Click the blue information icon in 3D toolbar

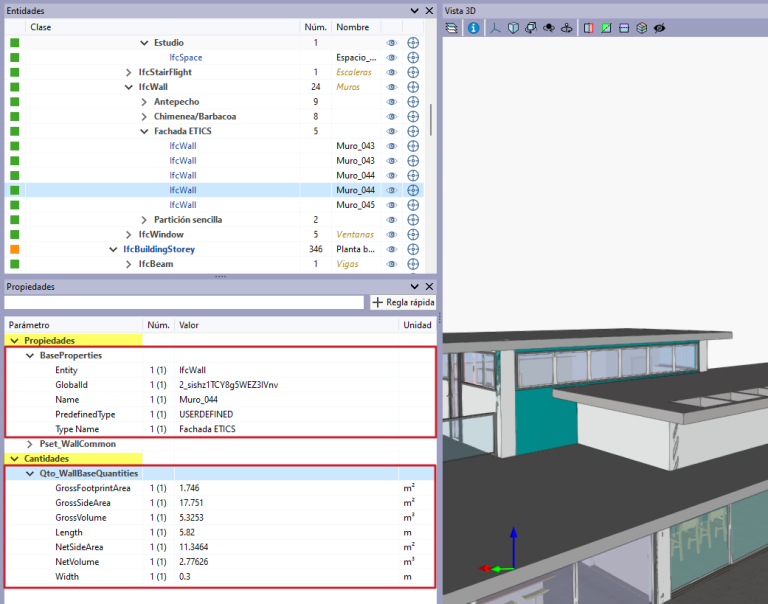point(473,28)
